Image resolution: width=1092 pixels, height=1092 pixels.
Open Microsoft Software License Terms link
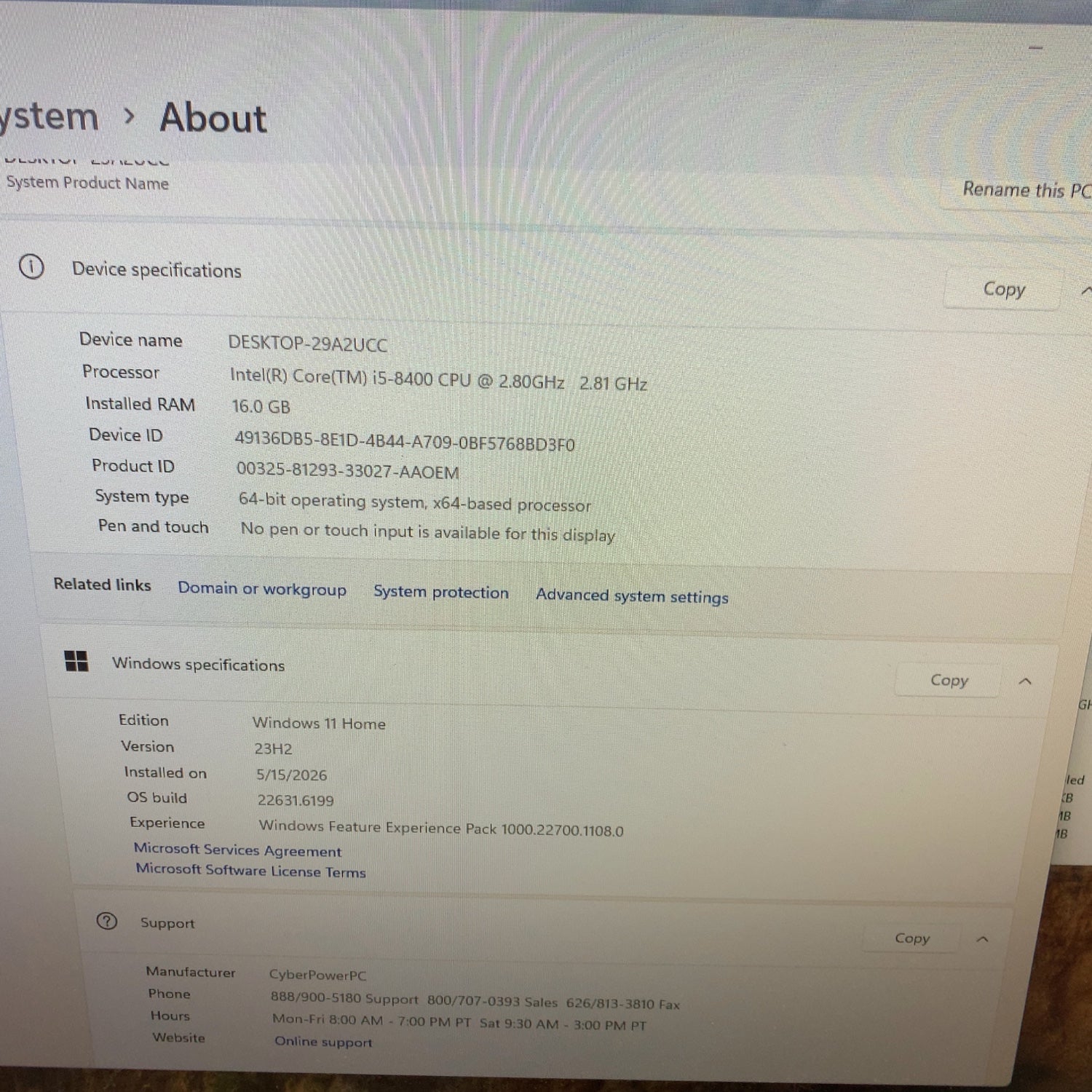click(x=250, y=870)
